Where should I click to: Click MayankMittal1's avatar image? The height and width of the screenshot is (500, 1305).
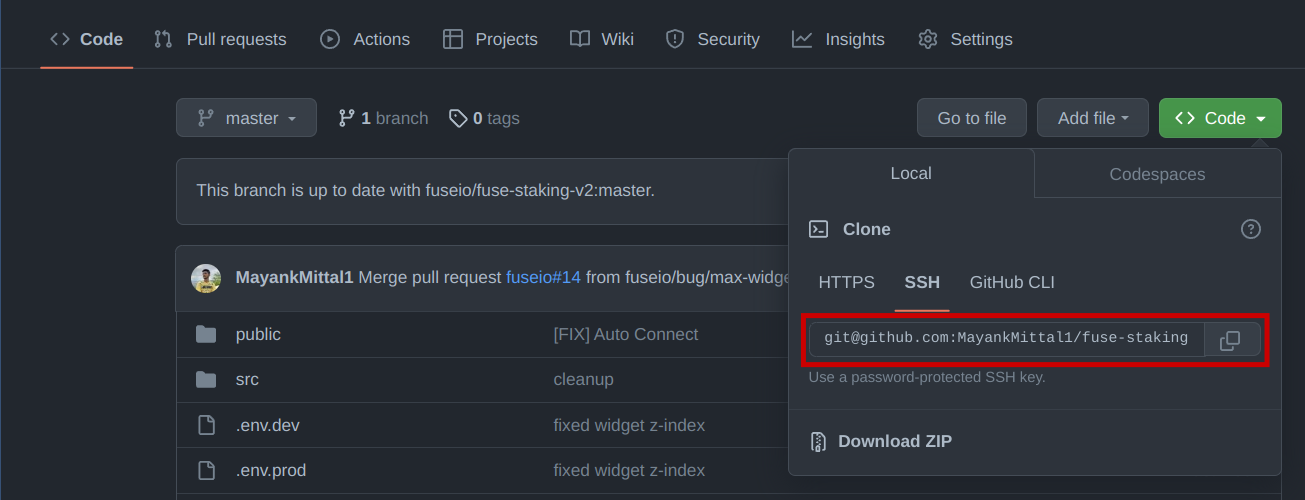[206, 278]
